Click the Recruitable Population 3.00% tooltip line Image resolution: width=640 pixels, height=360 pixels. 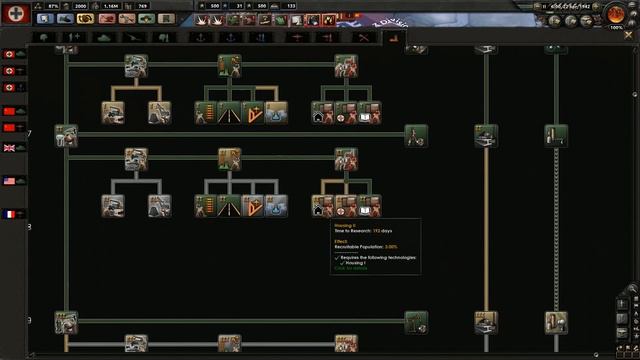(366, 247)
